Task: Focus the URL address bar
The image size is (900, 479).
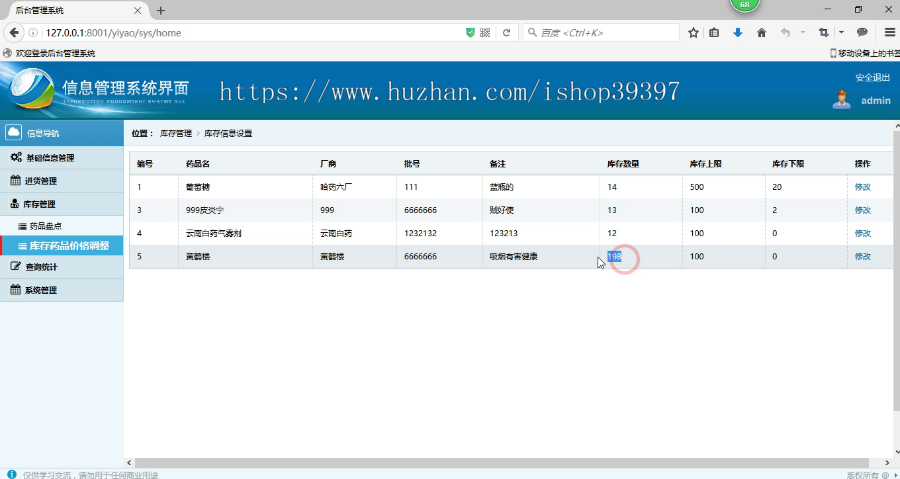Action: point(253,33)
